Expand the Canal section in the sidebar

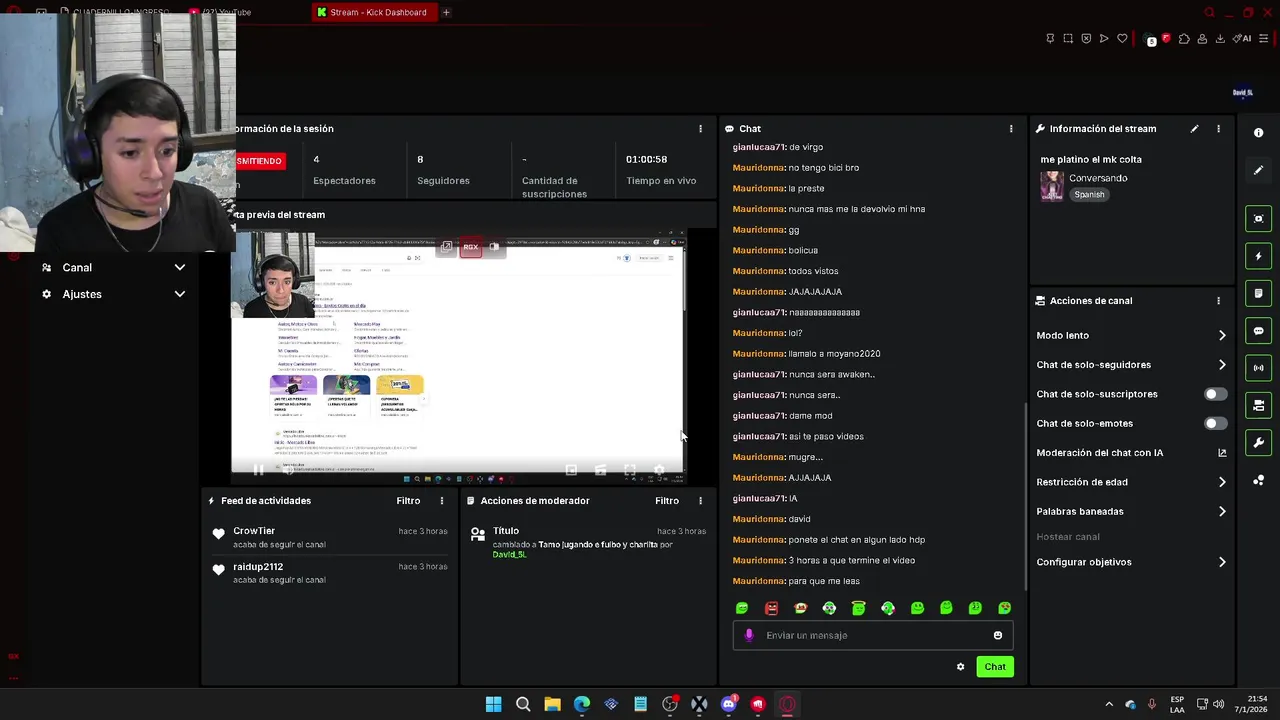(x=113, y=268)
